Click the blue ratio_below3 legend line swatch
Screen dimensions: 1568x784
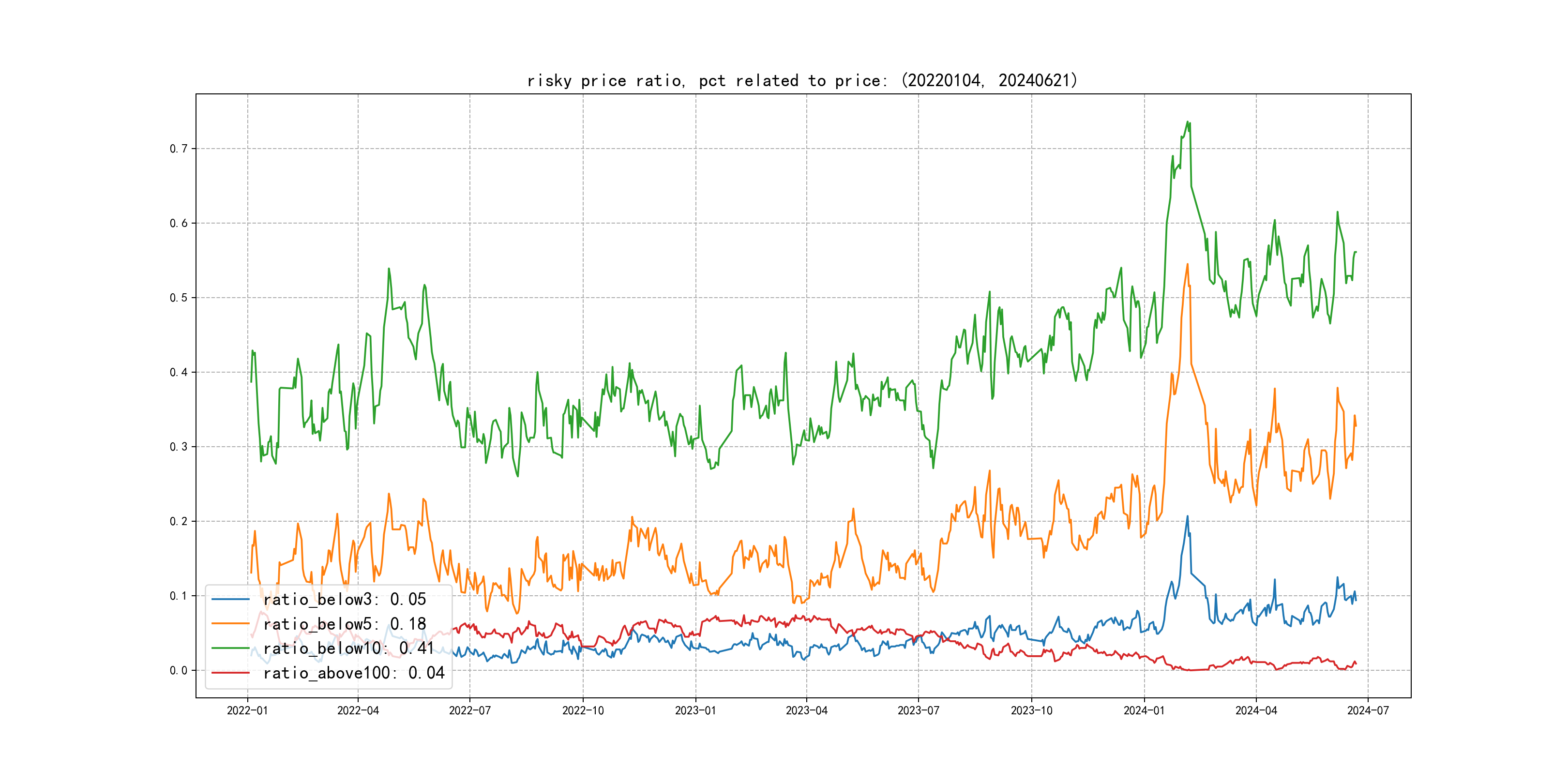[x=230, y=600]
